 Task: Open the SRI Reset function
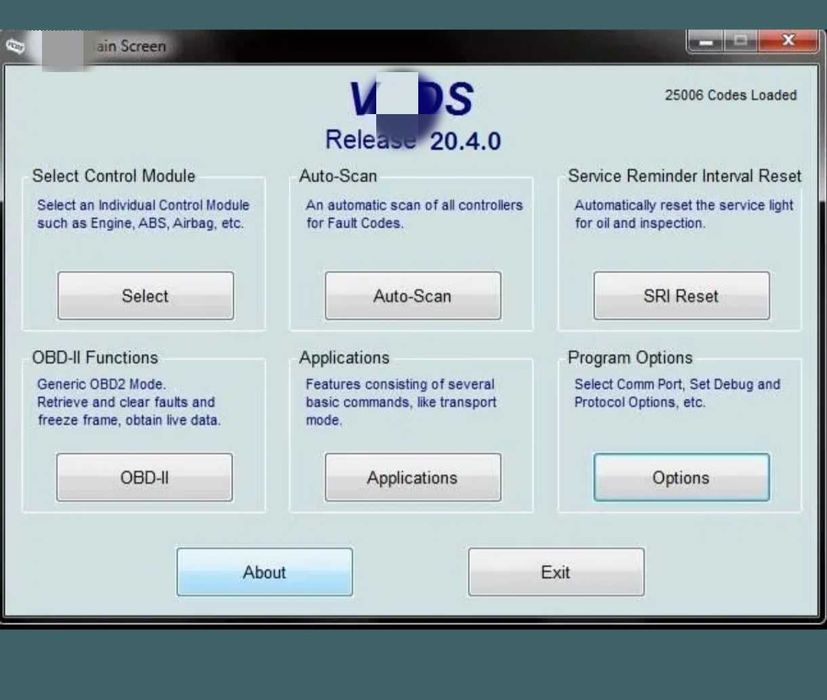(x=681, y=295)
